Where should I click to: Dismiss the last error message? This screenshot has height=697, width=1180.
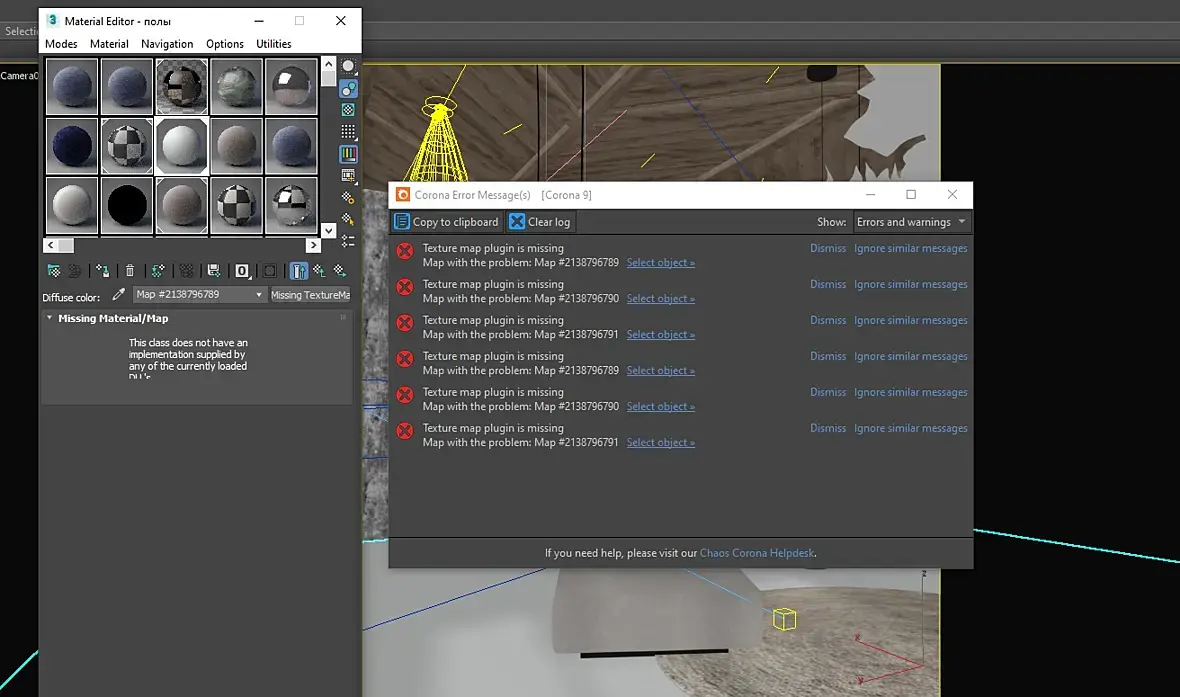[x=828, y=428]
